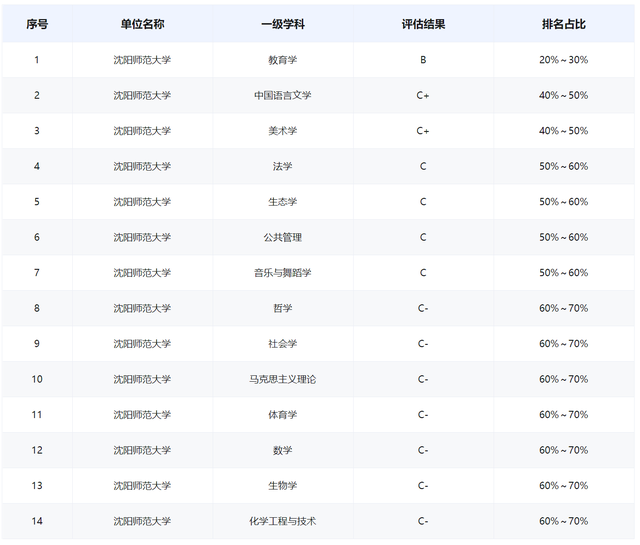Click 沈阳师范大学 in the 生物学 row
Viewport: 640px width, 545px height.
pyautogui.click(x=142, y=486)
